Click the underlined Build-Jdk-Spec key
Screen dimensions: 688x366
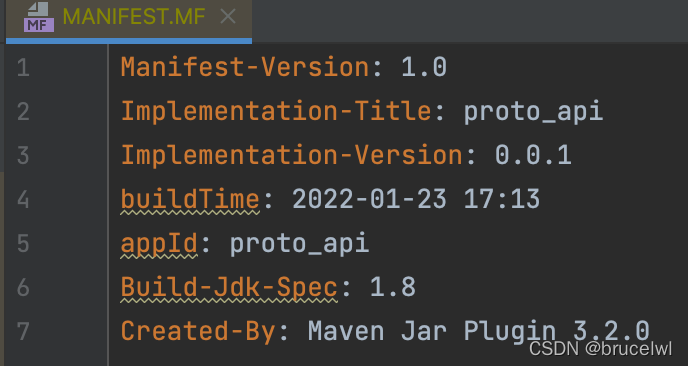tap(229, 288)
